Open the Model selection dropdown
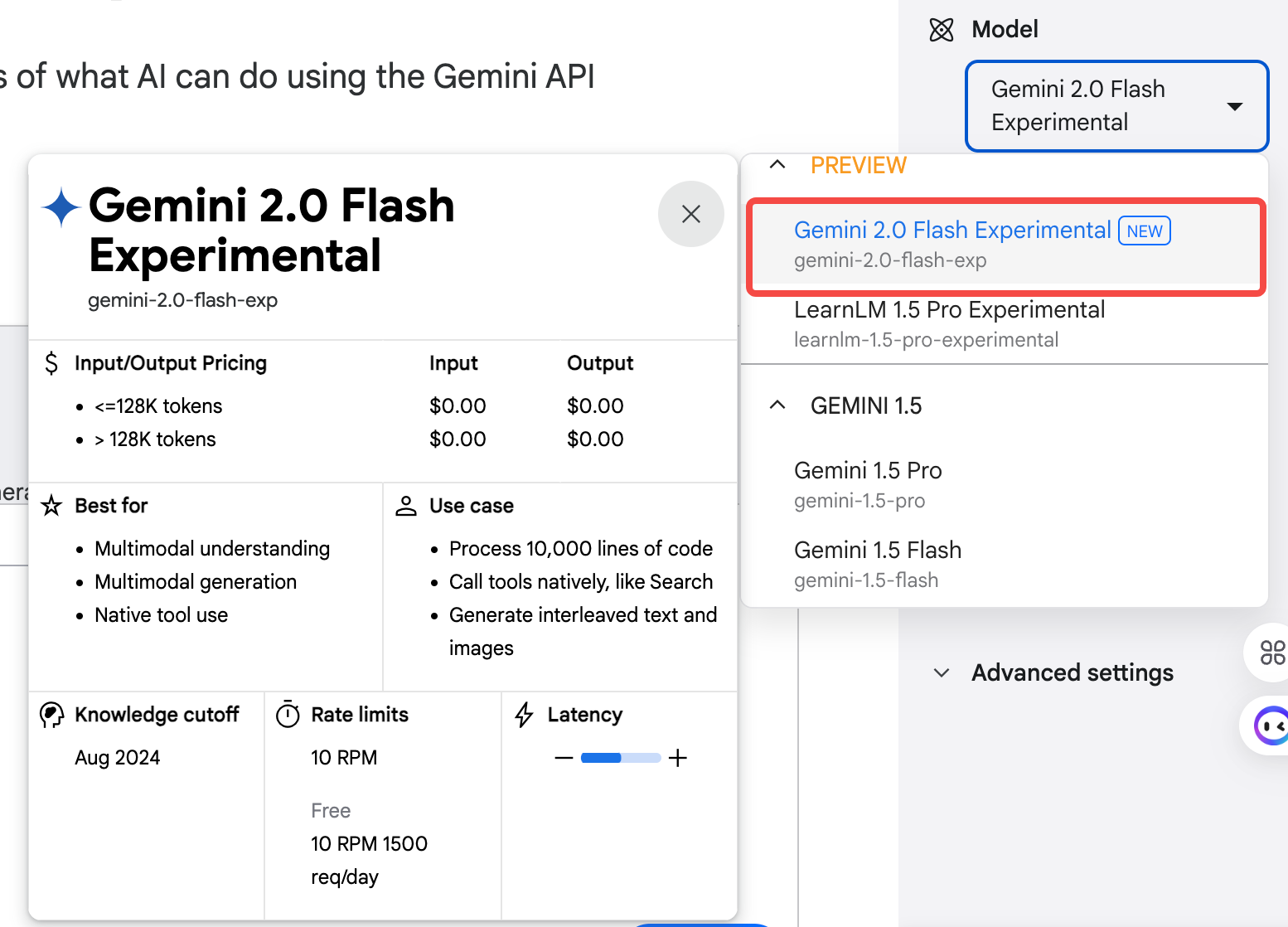The image size is (1288, 927). pyautogui.click(x=1116, y=106)
